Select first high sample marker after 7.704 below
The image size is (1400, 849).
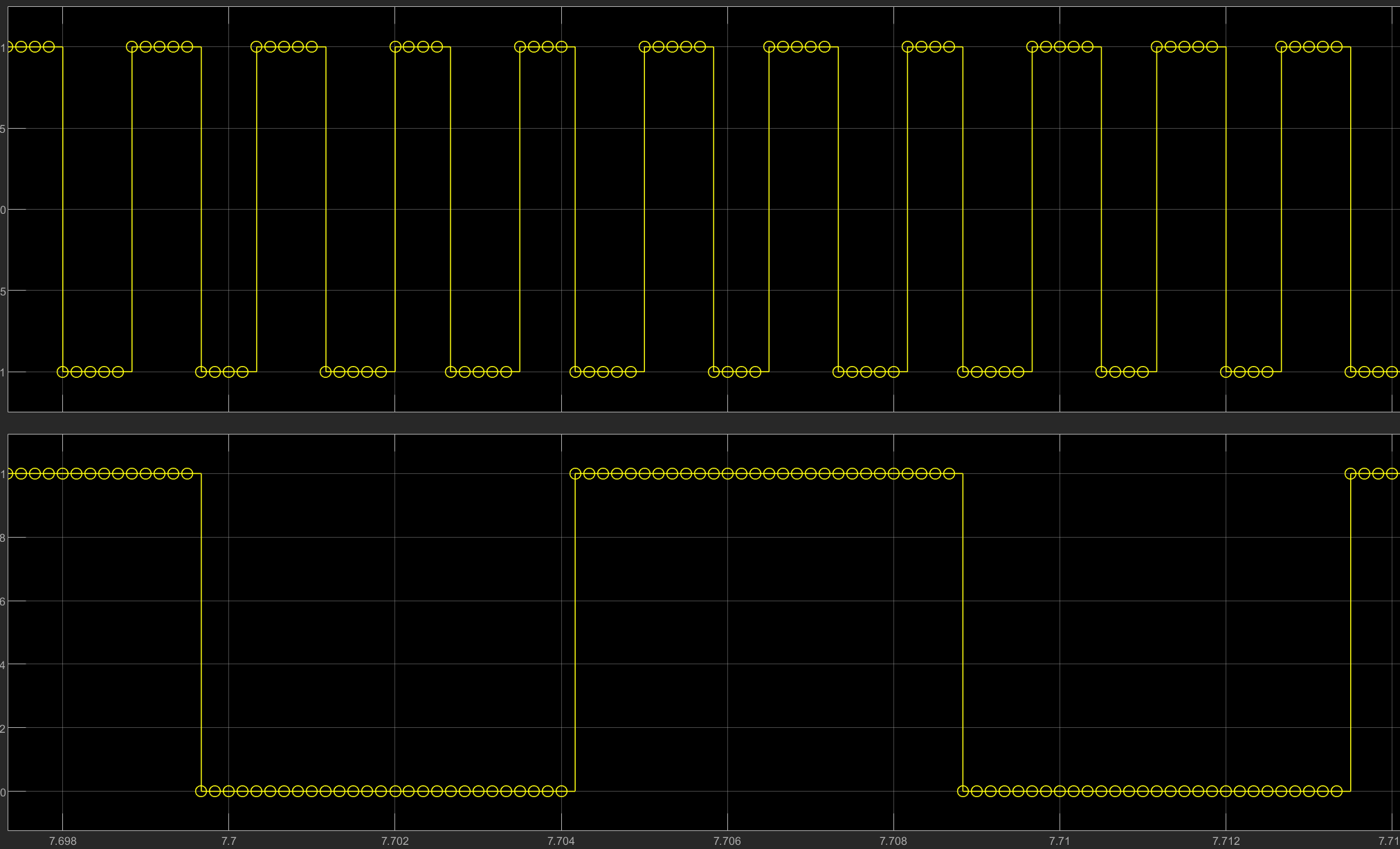pos(575,473)
